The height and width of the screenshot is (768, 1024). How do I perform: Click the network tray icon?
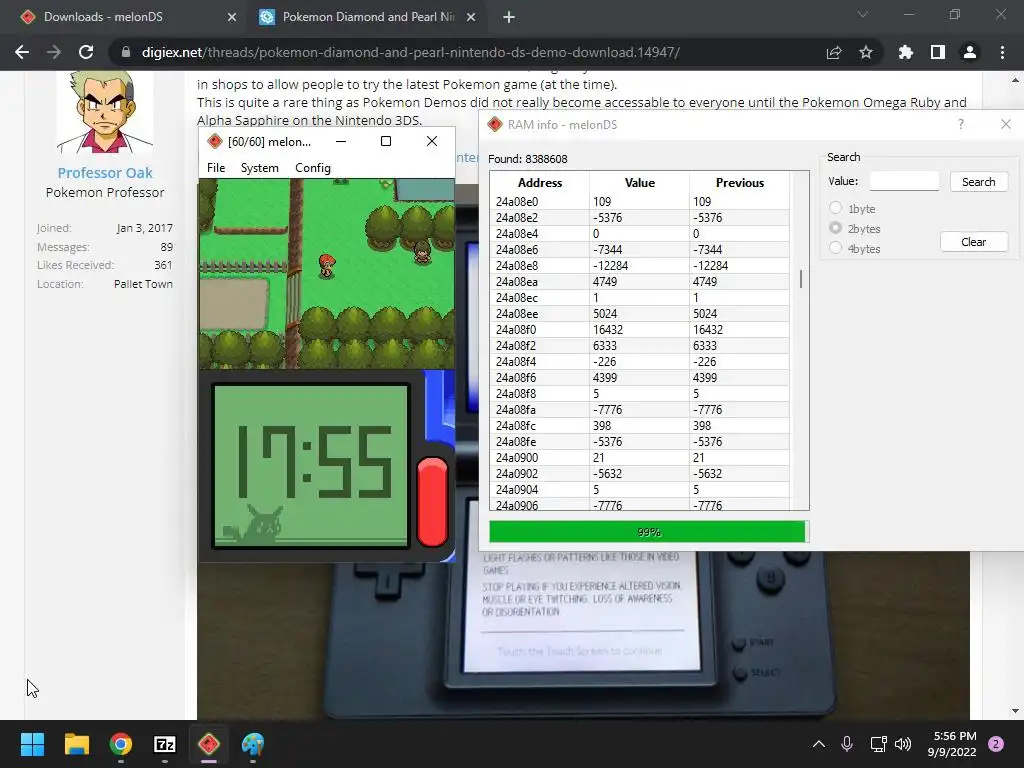tap(878, 744)
